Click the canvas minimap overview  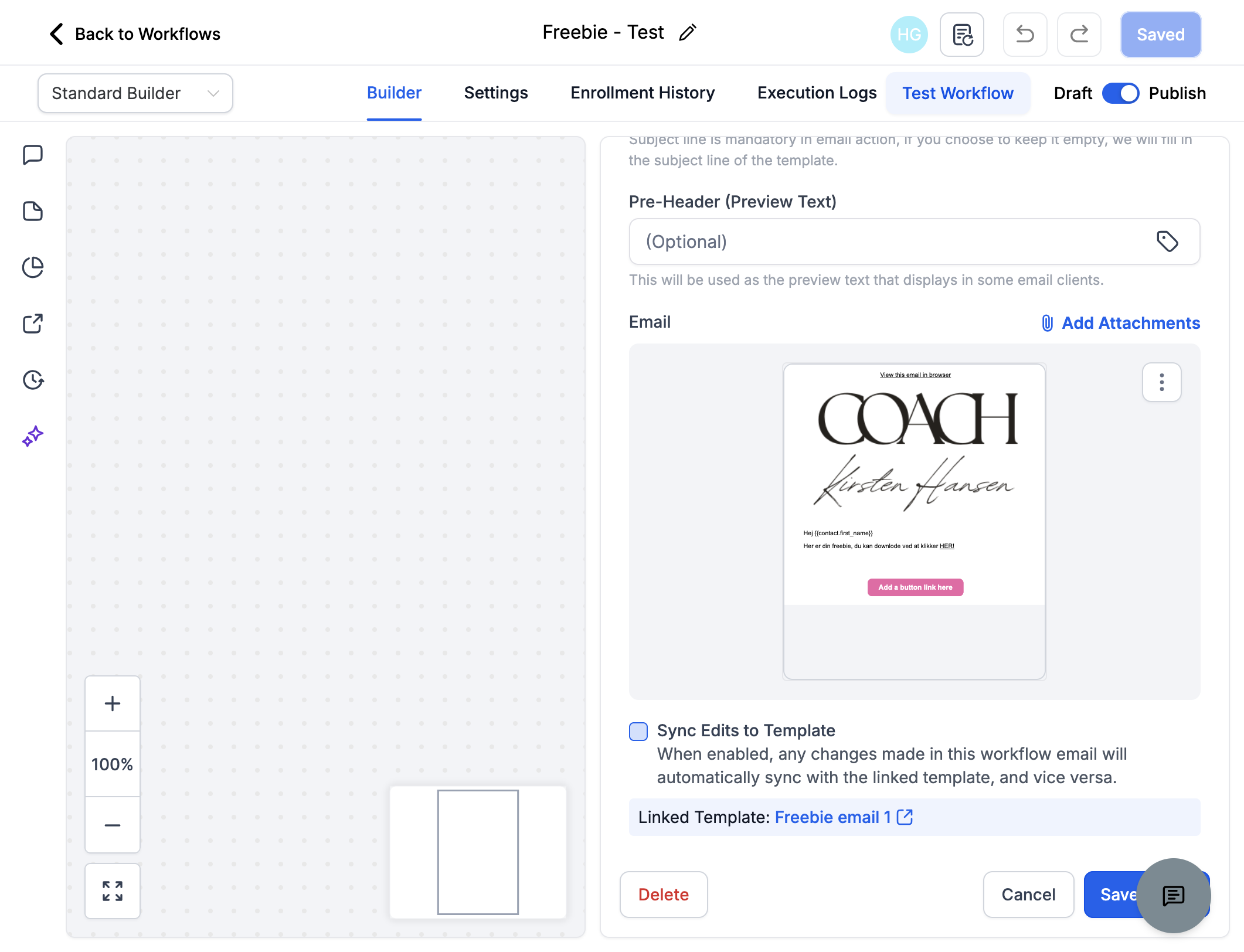478,852
